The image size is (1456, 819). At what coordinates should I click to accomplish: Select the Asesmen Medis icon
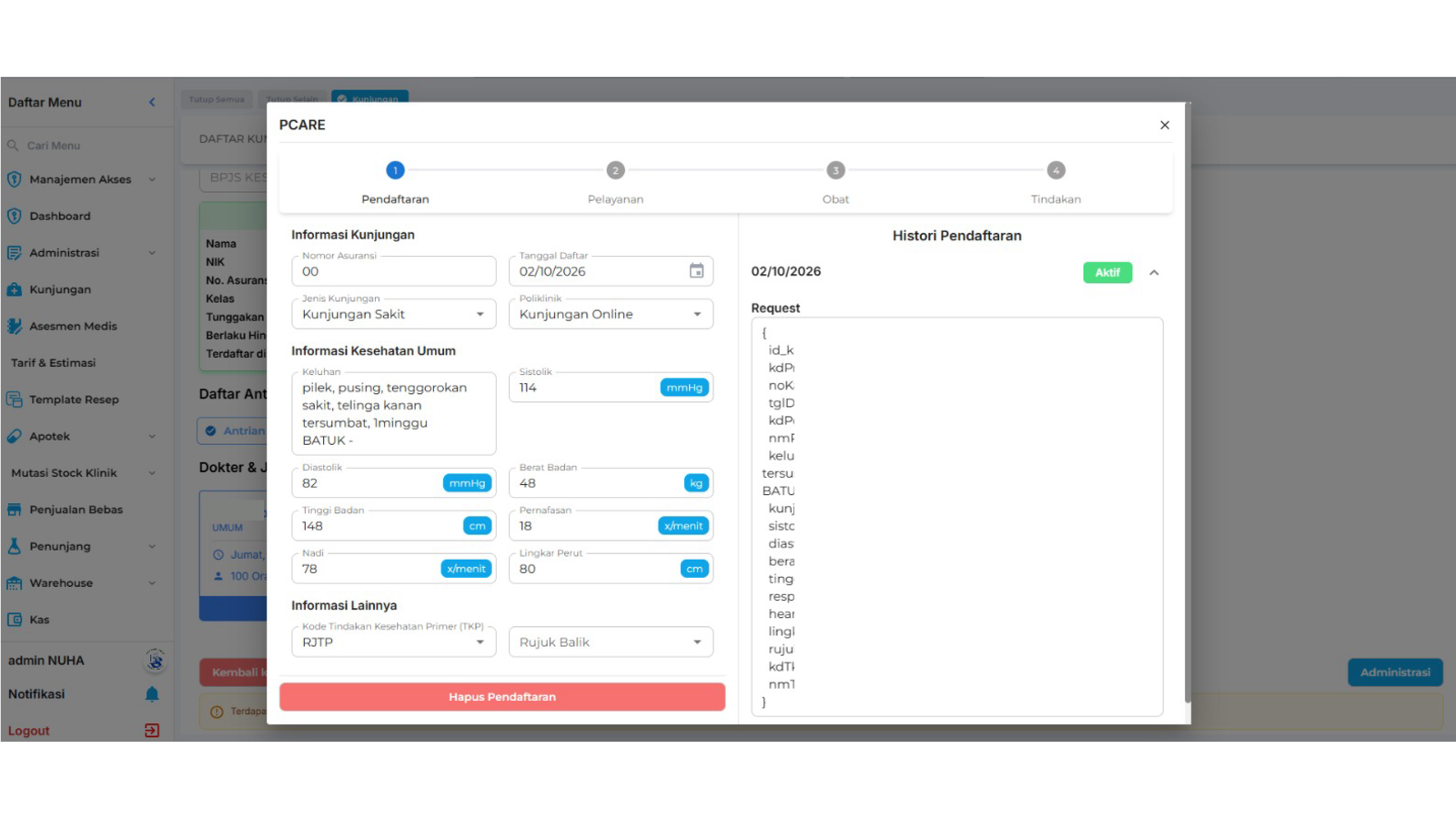[x=15, y=326]
